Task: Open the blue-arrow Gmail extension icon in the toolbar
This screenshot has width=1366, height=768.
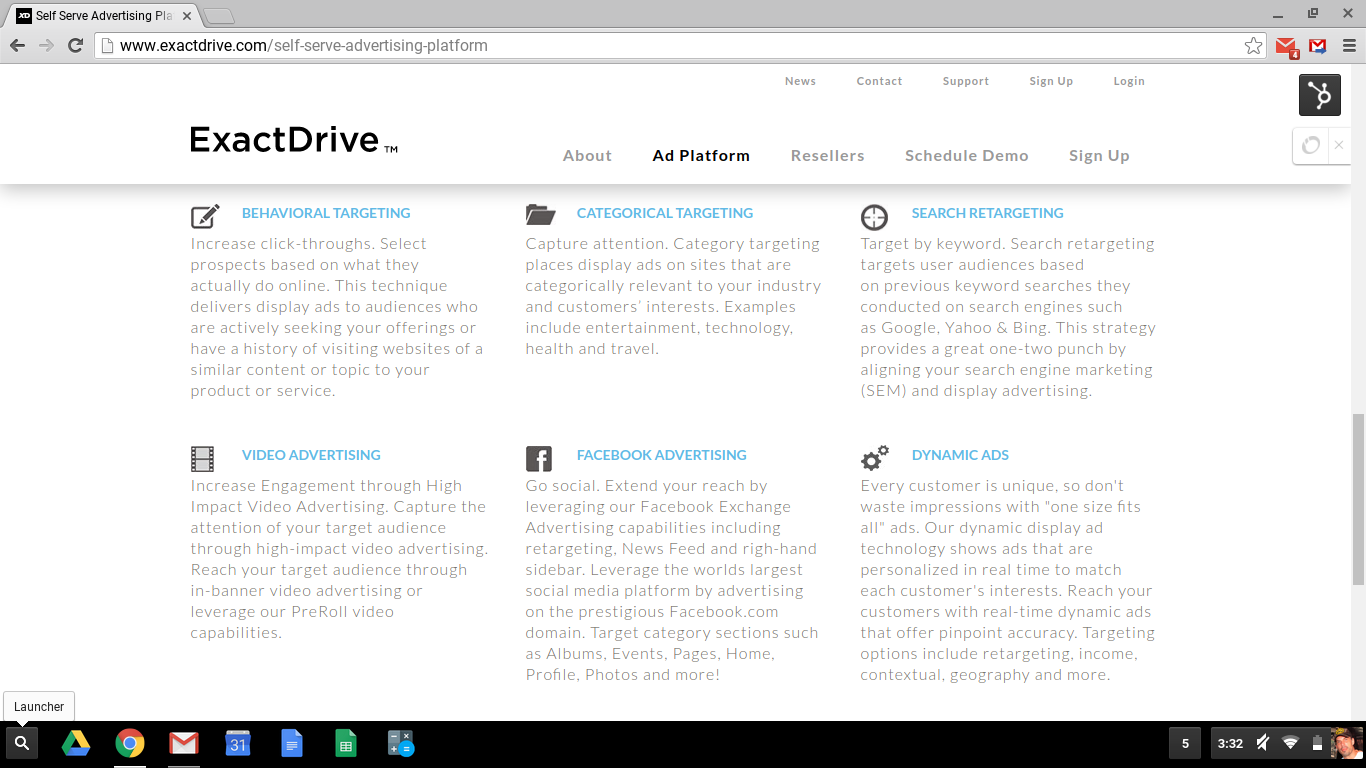Action: (x=1318, y=46)
